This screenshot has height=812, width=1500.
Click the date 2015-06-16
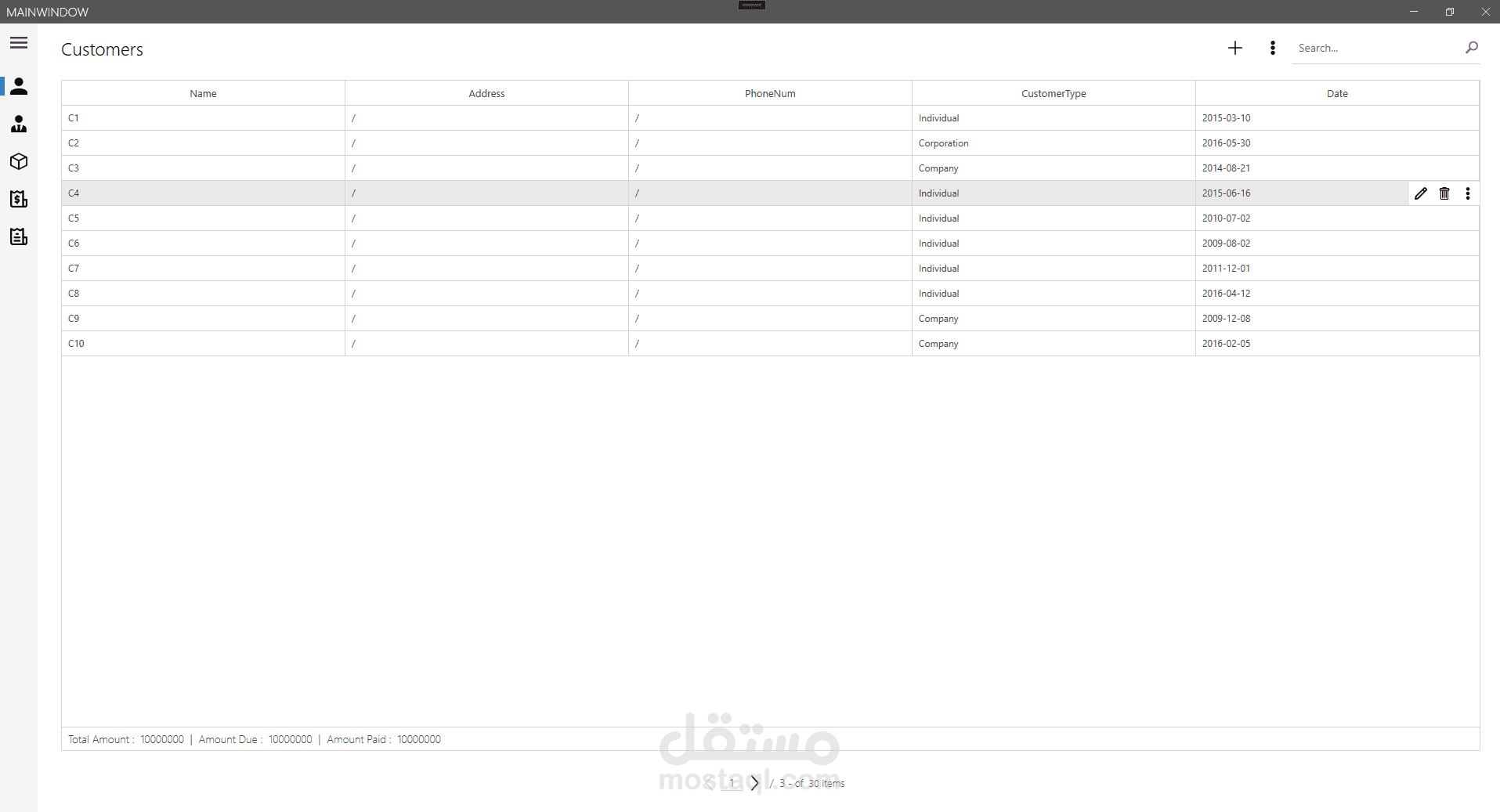point(1227,193)
